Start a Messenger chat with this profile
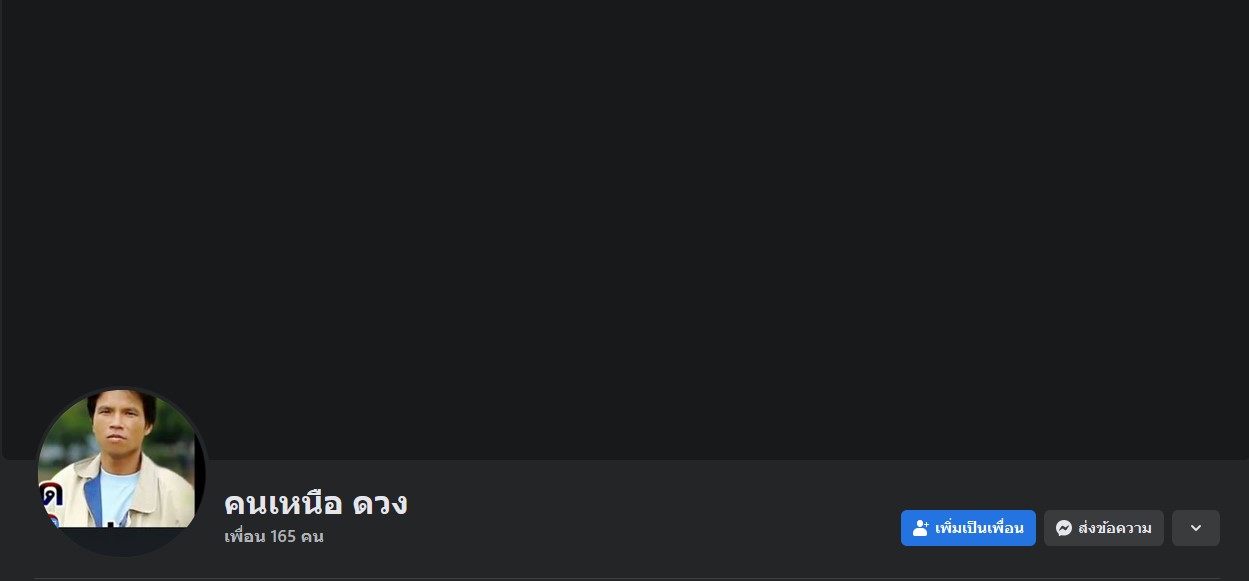 1104,528
